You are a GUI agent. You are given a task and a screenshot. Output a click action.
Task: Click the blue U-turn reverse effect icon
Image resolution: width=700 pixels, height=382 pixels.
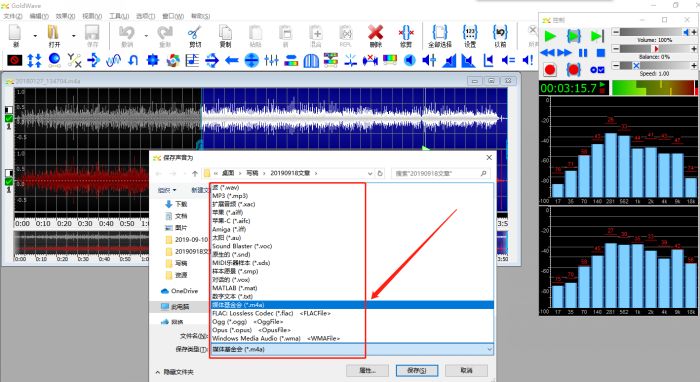click(x=133, y=60)
